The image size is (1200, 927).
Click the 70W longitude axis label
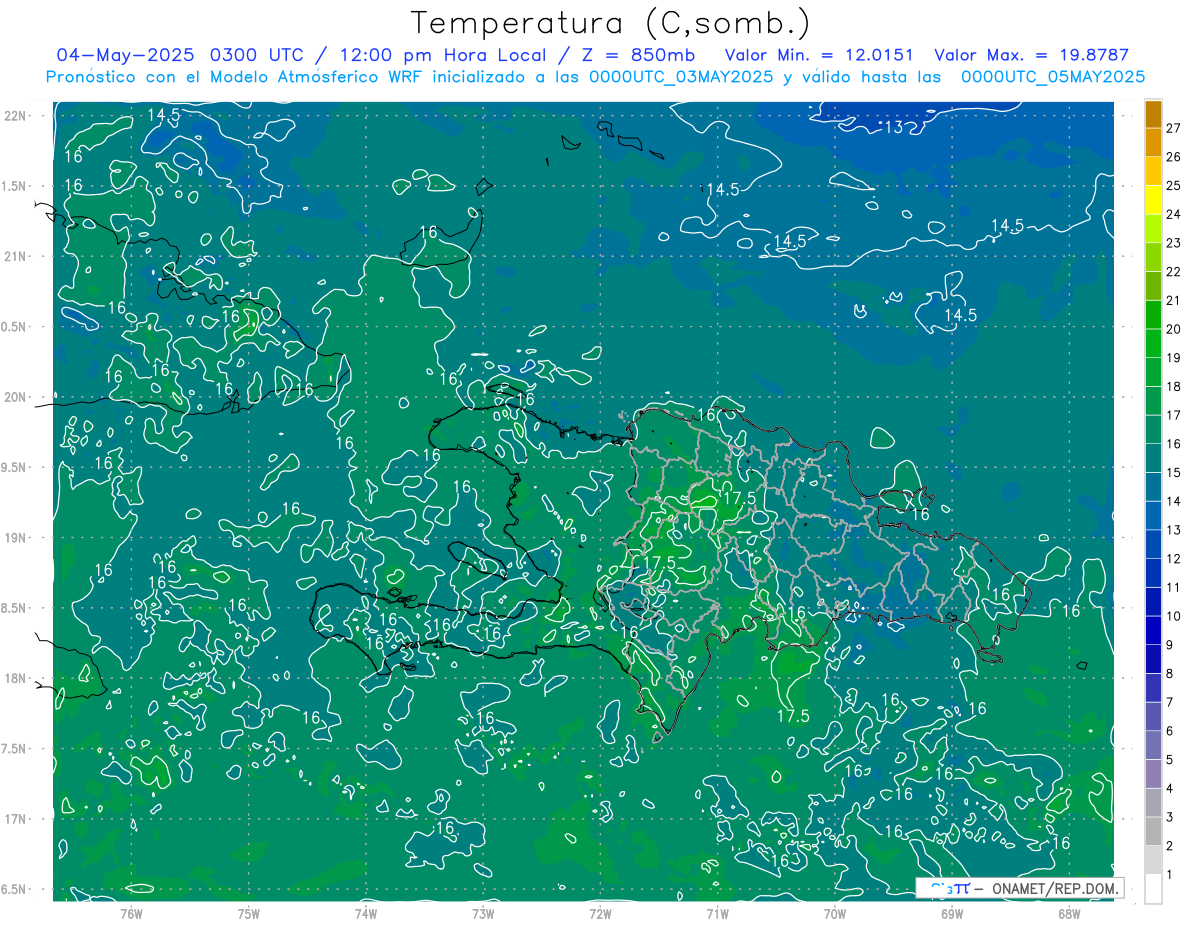pyautogui.click(x=835, y=913)
